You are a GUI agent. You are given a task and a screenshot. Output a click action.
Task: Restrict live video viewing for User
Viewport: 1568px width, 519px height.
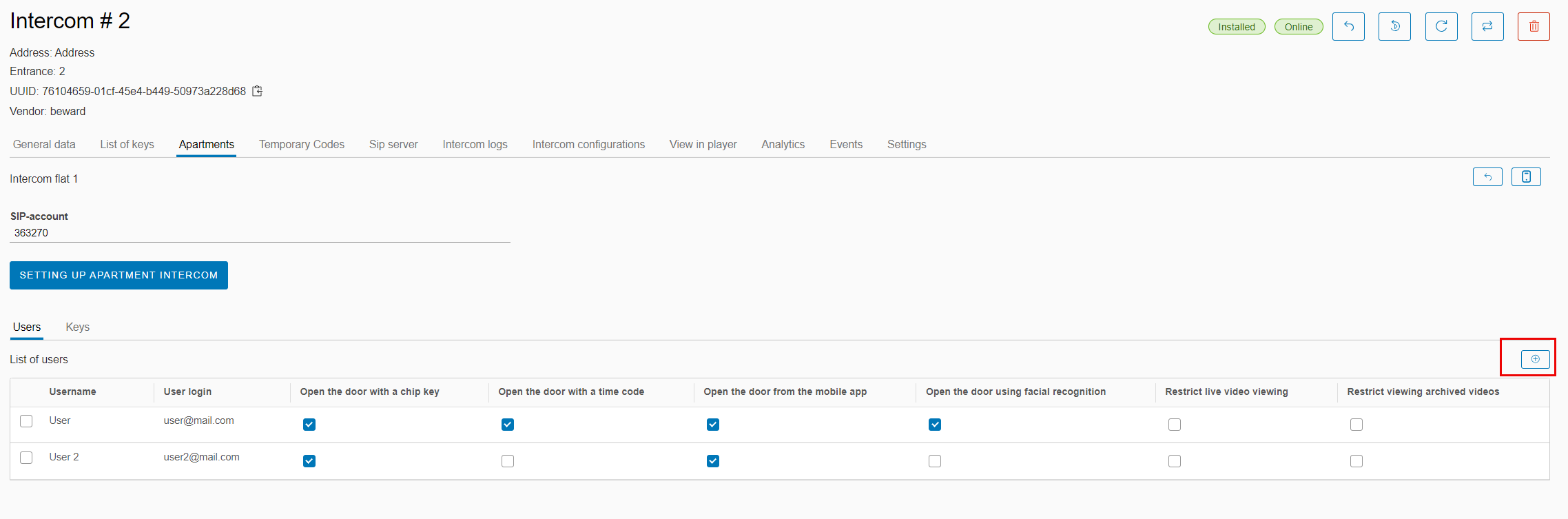[x=1174, y=425]
